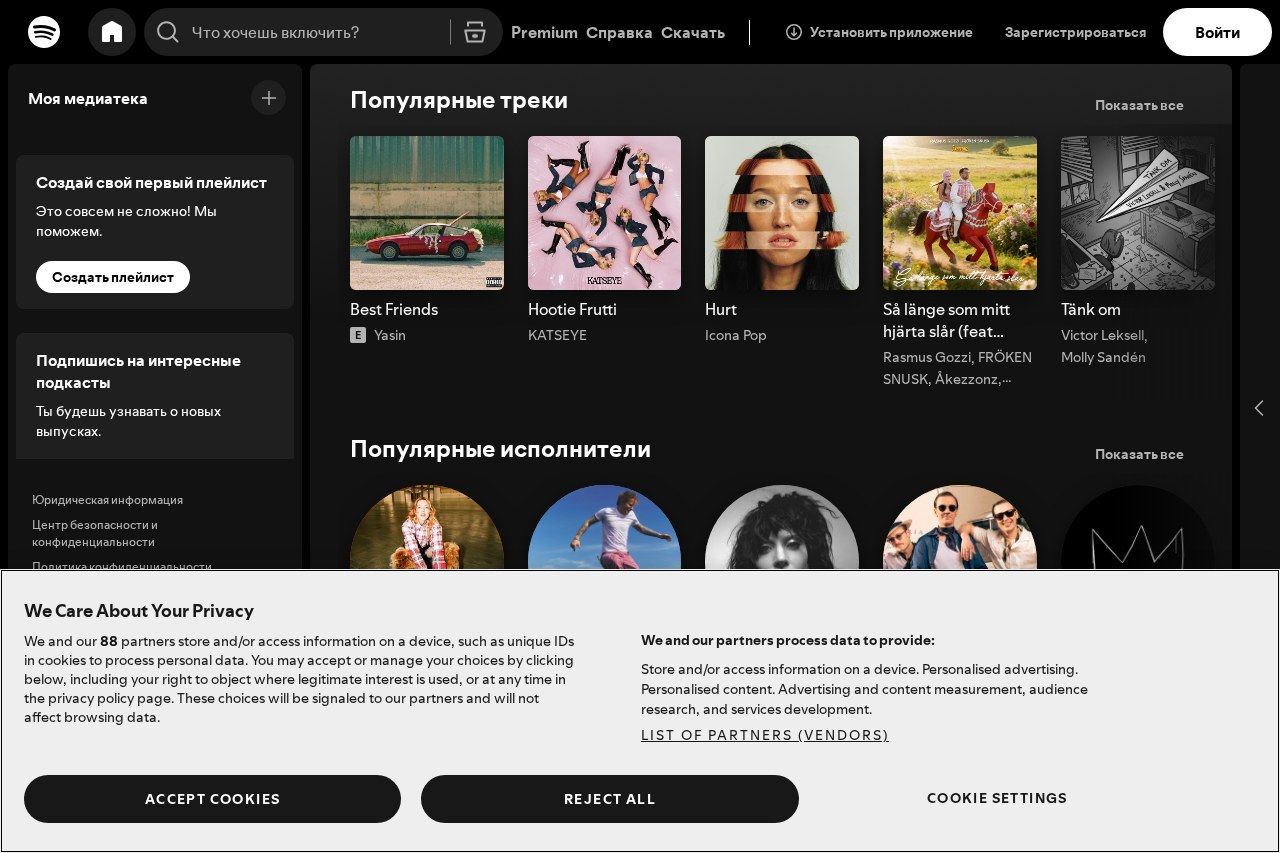The width and height of the screenshot is (1280, 853).
Task: Click ACCEPT COOKIES button
Action: tap(212, 799)
